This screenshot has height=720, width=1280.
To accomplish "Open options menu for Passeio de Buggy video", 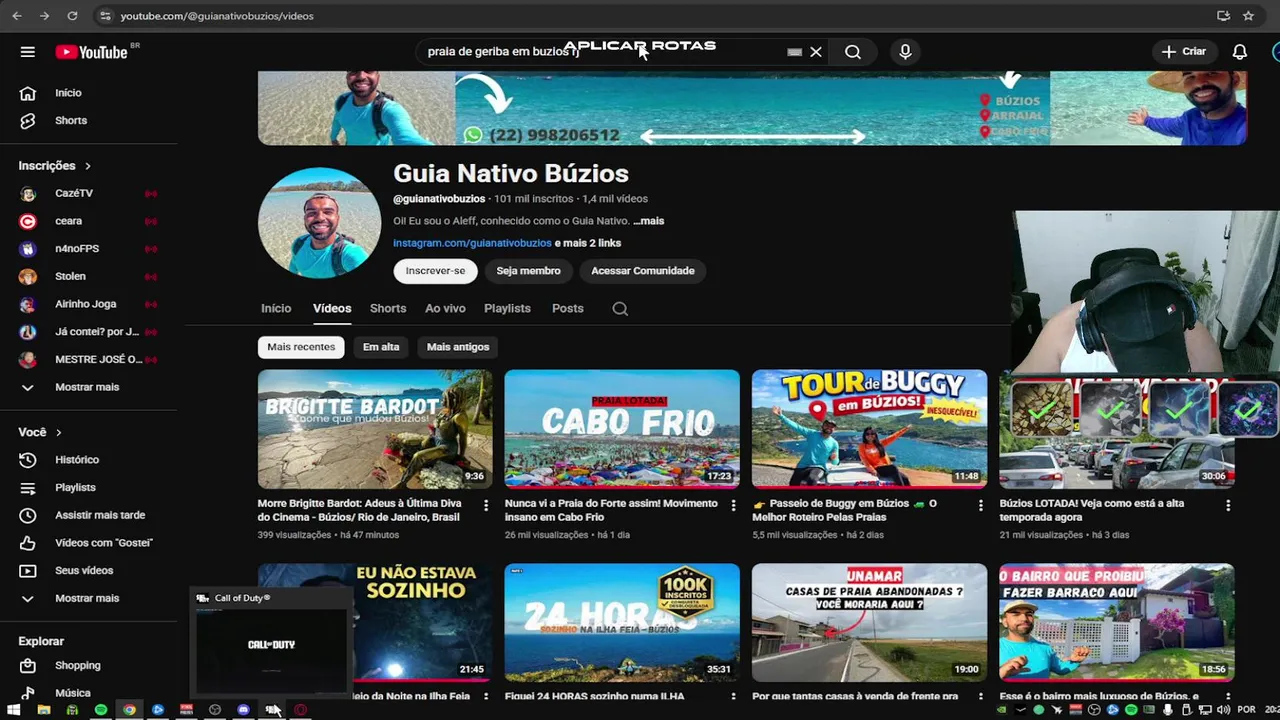I will [x=980, y=506].
